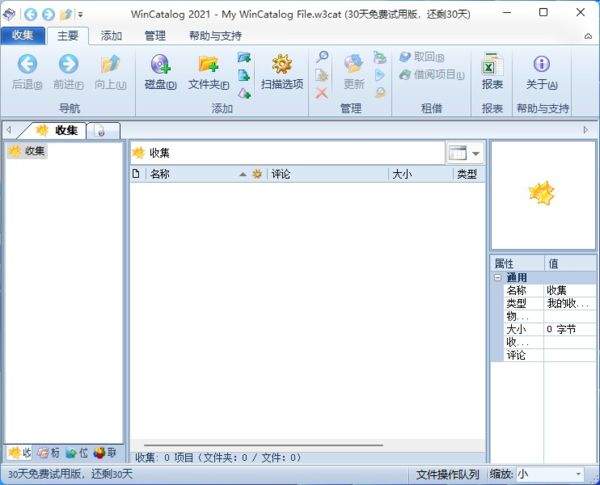Click quick access back arrow in title bar
Screen dimensions: 600x485
point(31,15)
